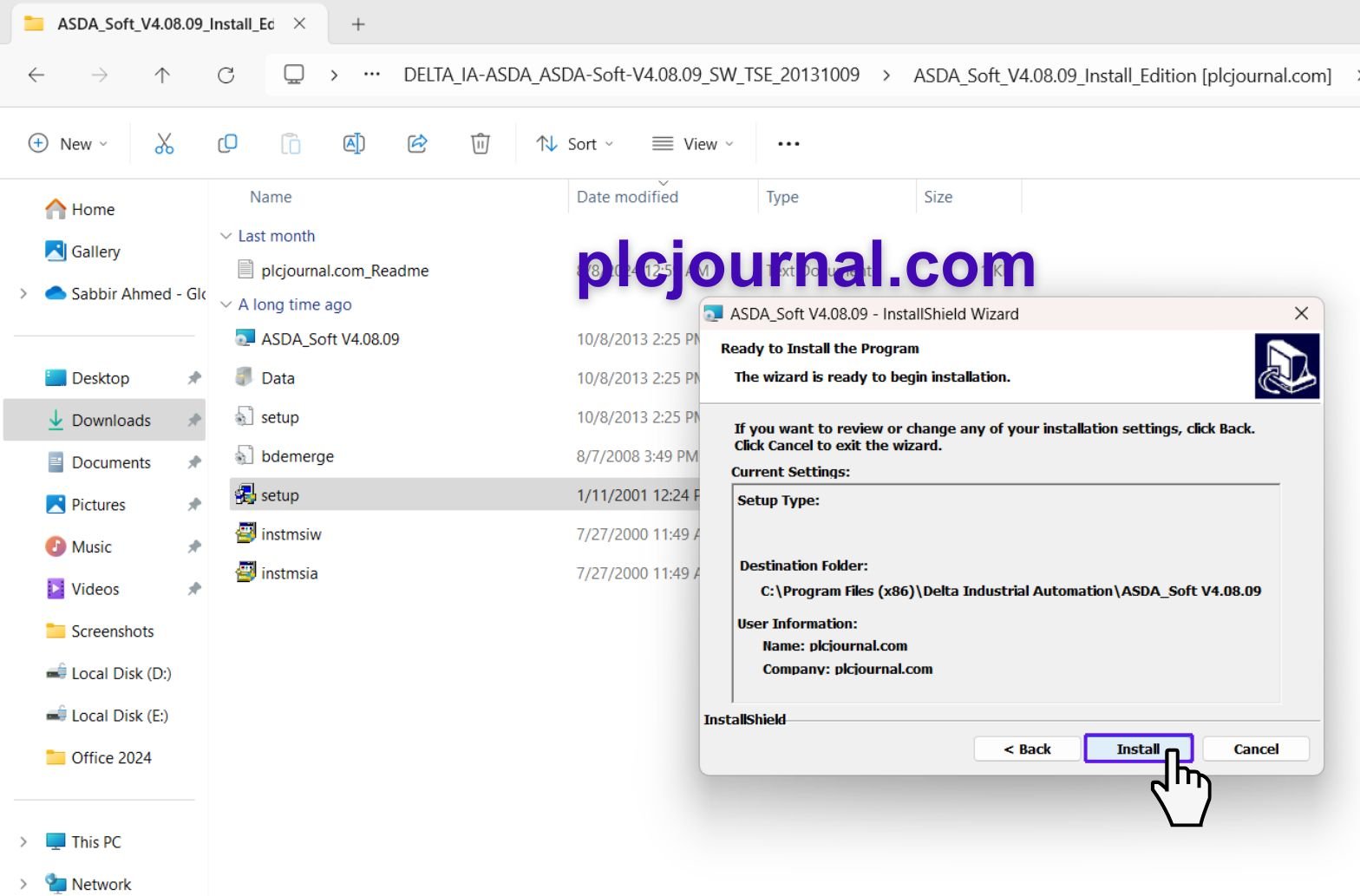Screen dimensions: 1360x896
Task: Sort files by Type column
Action: [781, 197]
